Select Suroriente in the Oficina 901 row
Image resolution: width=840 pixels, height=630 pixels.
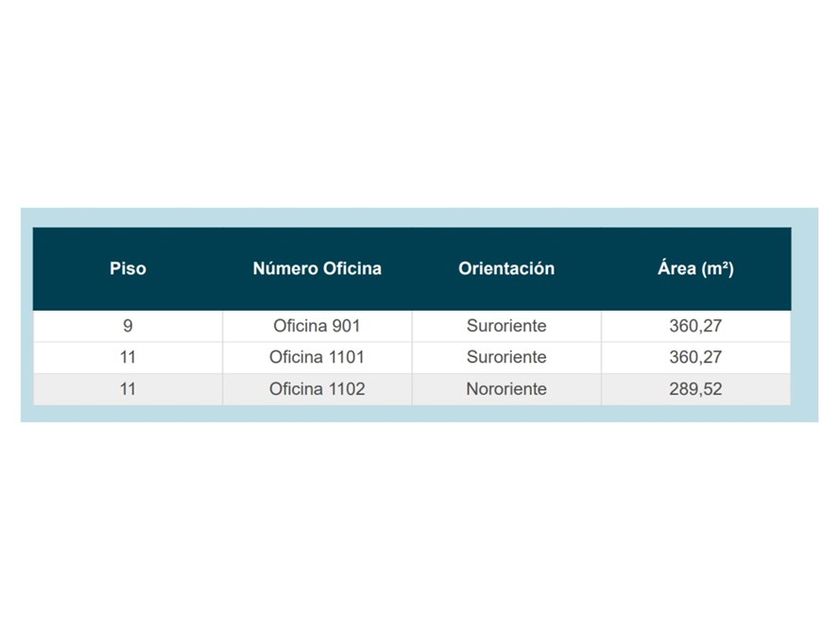(x=506, y=326)
